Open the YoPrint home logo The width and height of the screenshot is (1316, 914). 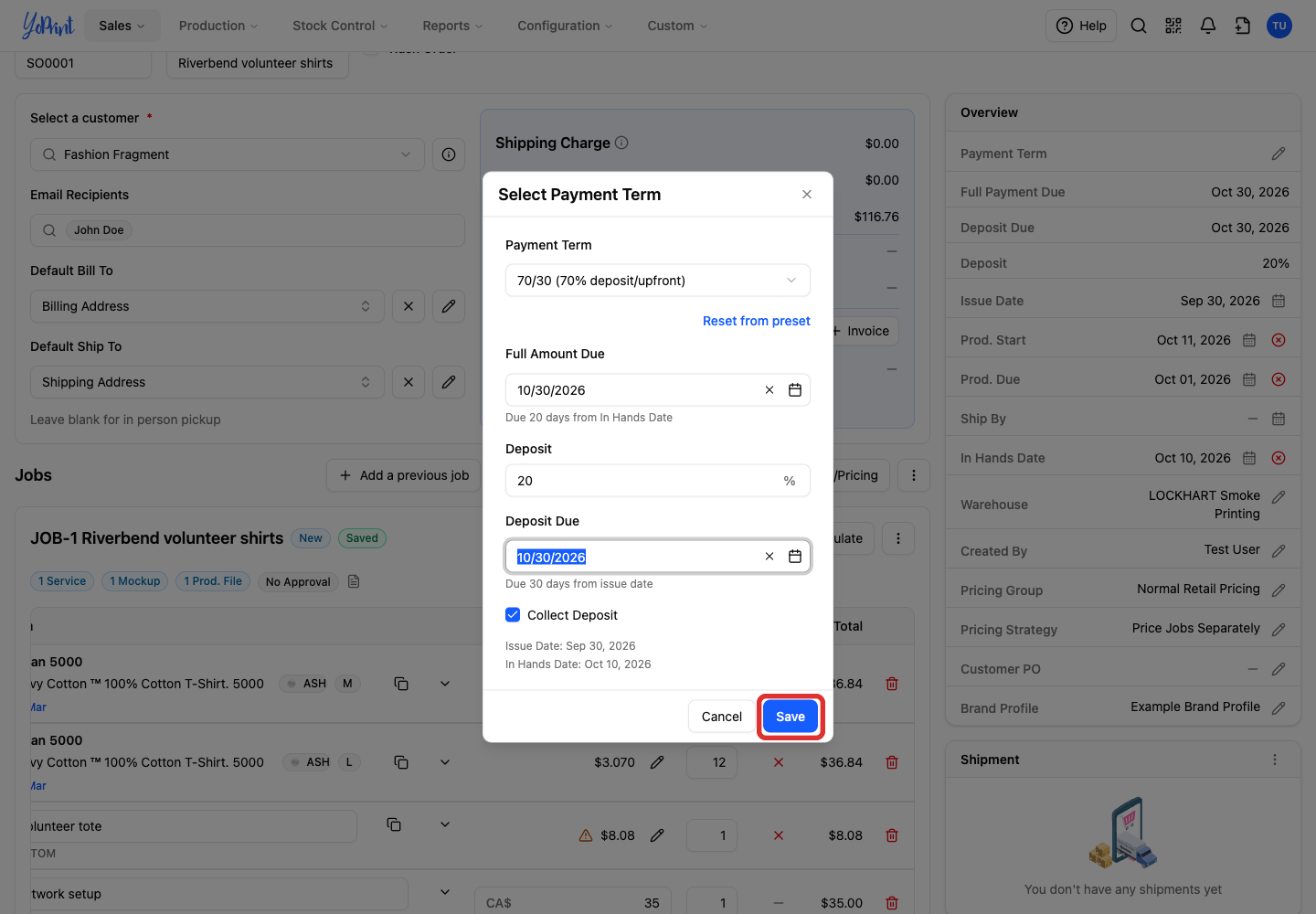(x=48, y=26)
